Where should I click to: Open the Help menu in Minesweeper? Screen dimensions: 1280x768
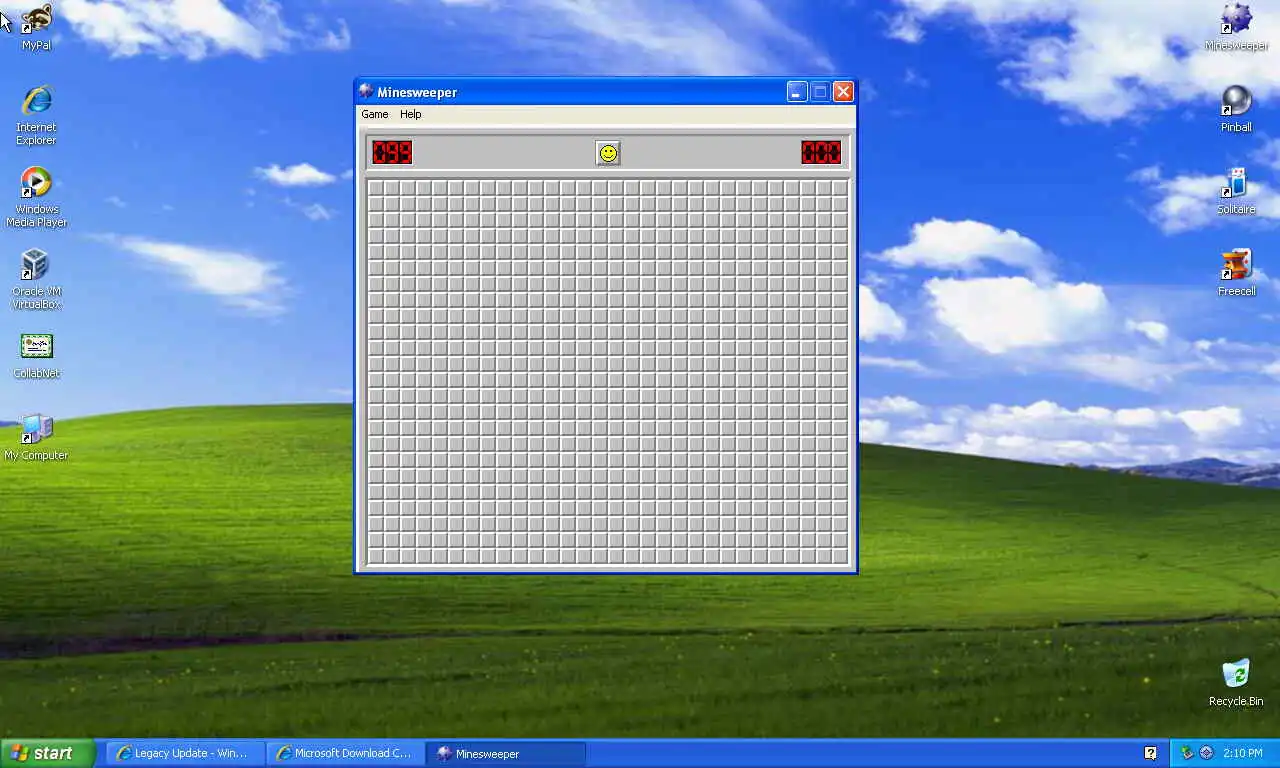[x=411, y=114]
